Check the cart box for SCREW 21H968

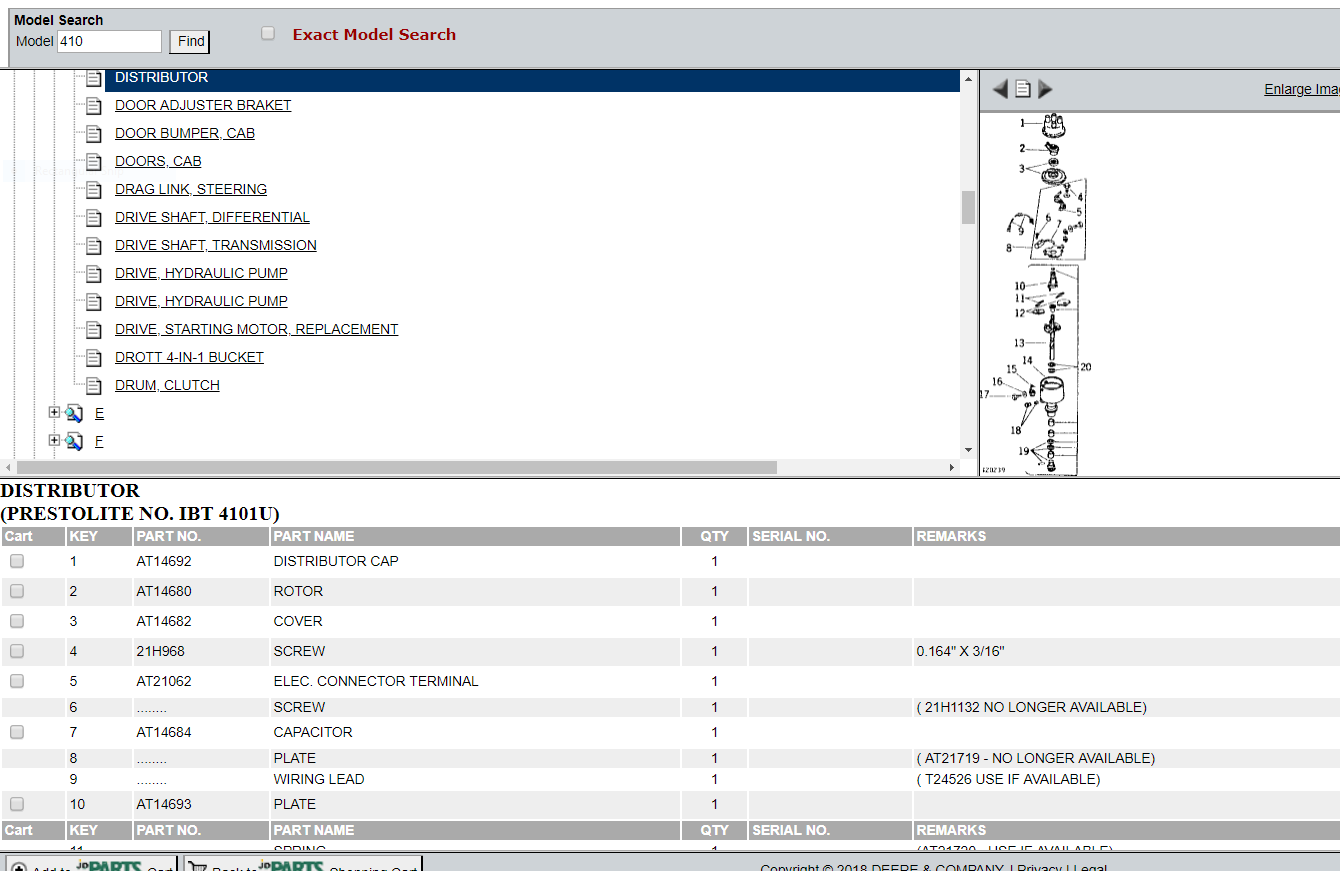pos(17,651)
